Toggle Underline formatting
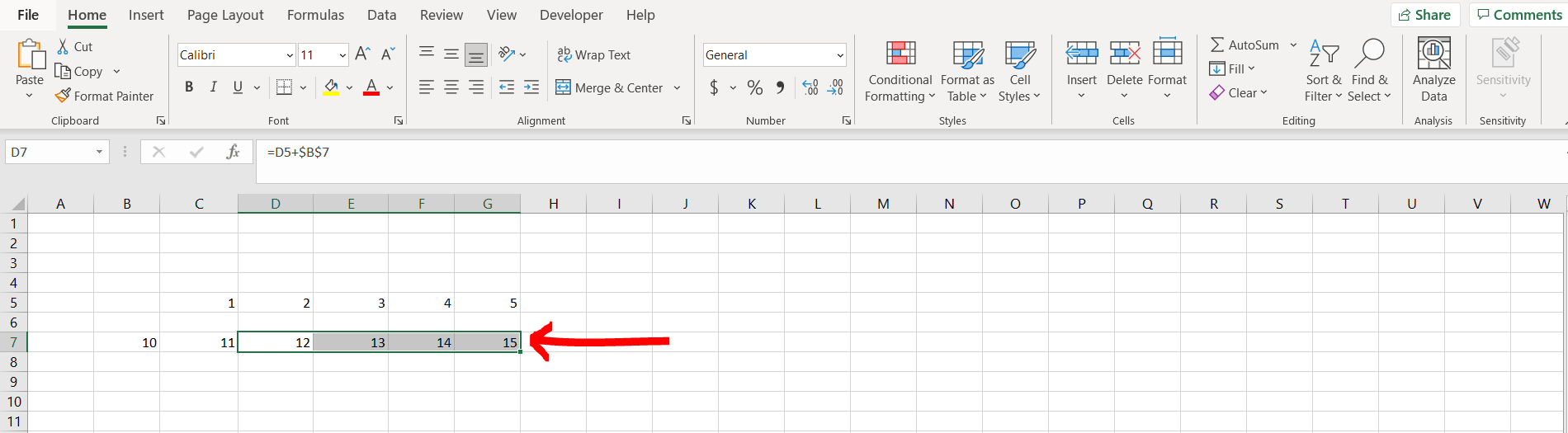Screen dimensions: 1568x433 [x=238, y=87]
